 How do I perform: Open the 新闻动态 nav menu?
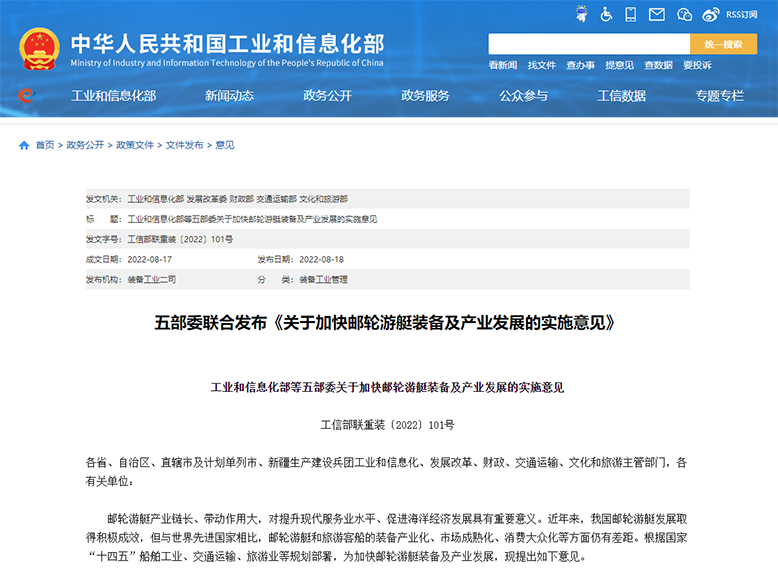[229, 95]
